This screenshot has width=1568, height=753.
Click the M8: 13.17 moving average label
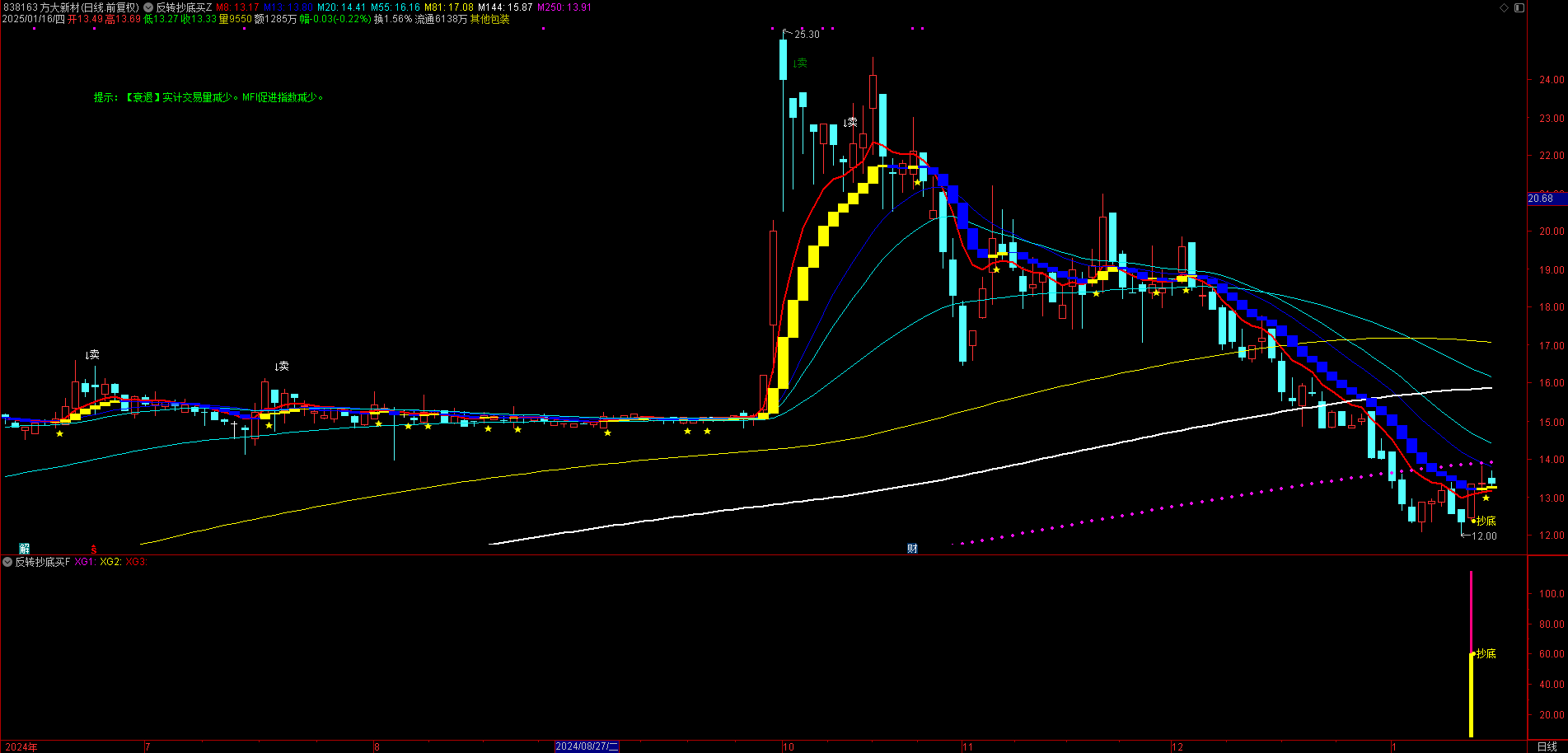point(237,7)
